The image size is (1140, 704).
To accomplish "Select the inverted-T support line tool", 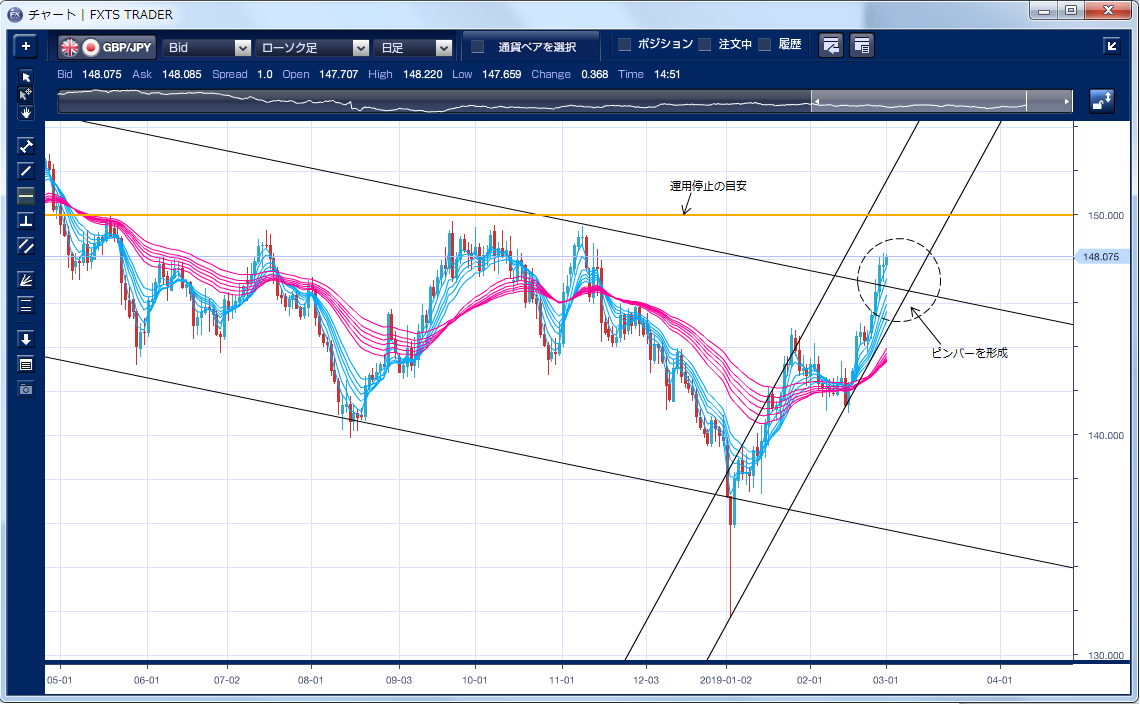I will pos(25,220).
